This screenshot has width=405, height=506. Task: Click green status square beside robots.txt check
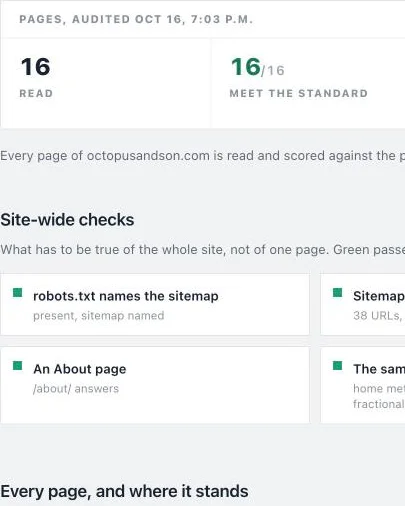[x=18, y=293]
